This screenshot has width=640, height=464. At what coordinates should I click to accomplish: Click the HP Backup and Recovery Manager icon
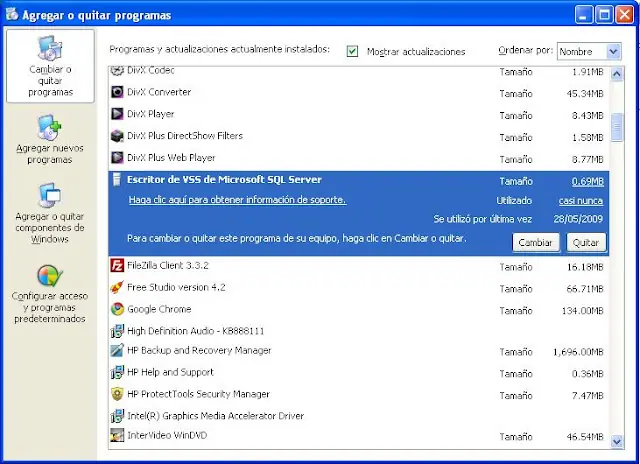[117, 350]
